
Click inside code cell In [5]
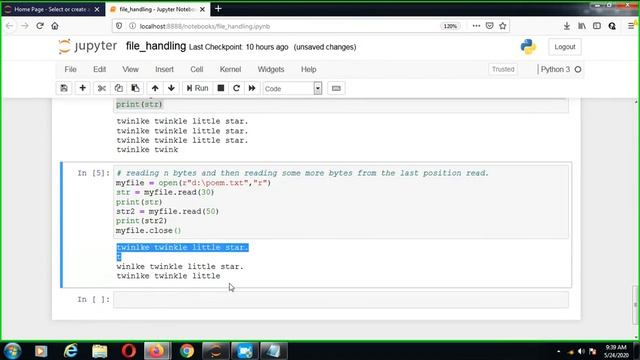pyautogui.click(x=341, y=202)
